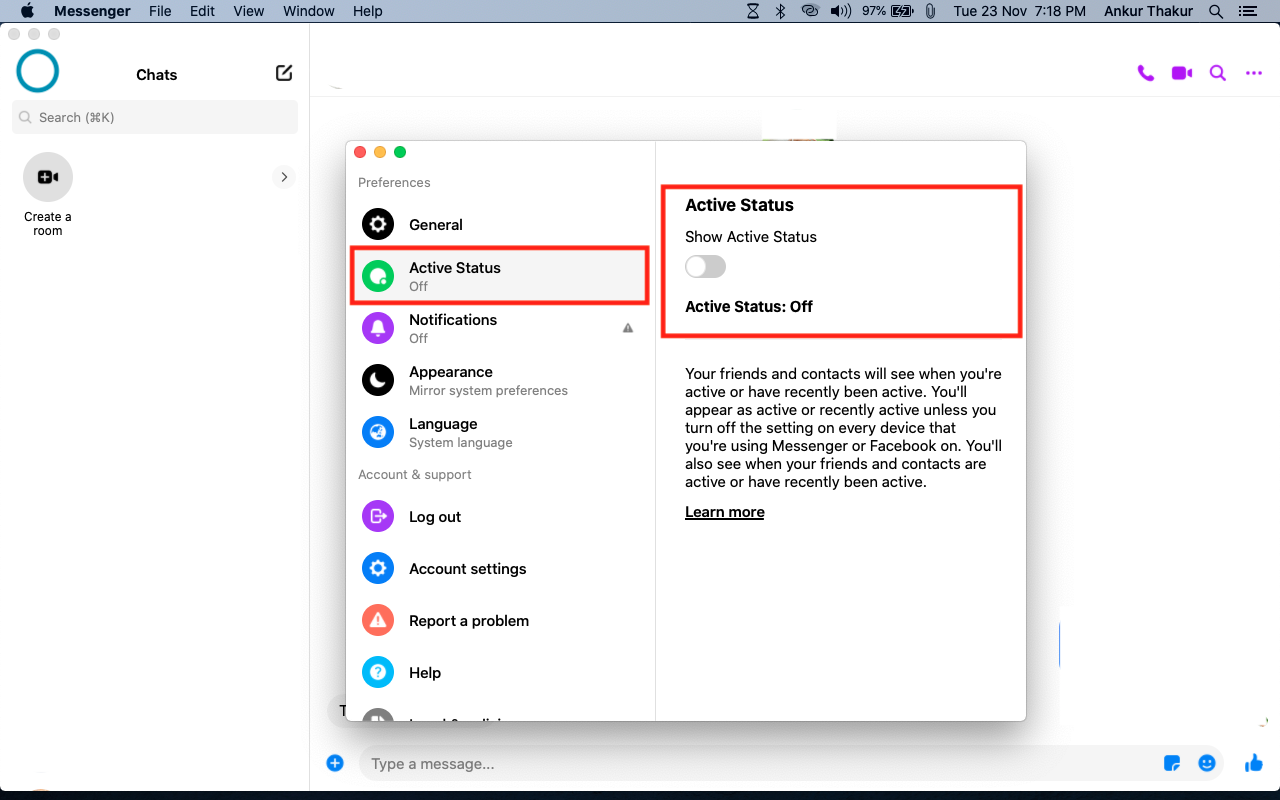This screenshot has width=1280, height=800.
Task: Follow the Learn more link
Action: point(725,512)
